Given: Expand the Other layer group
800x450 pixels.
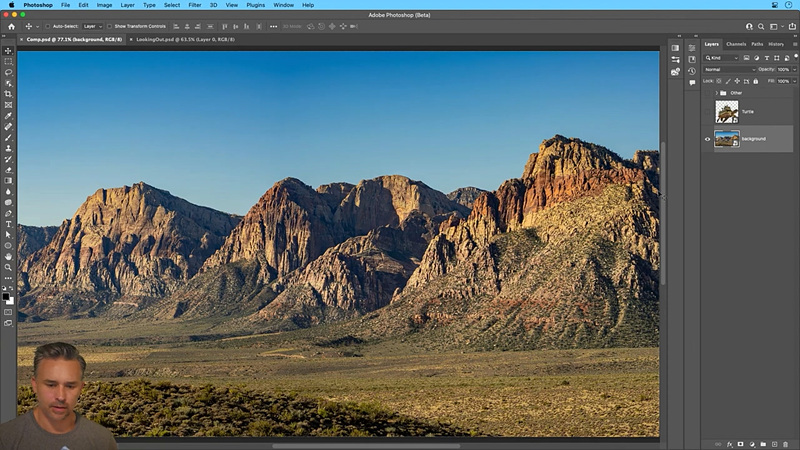Looking at the screenshot, I should coord(716,93).
